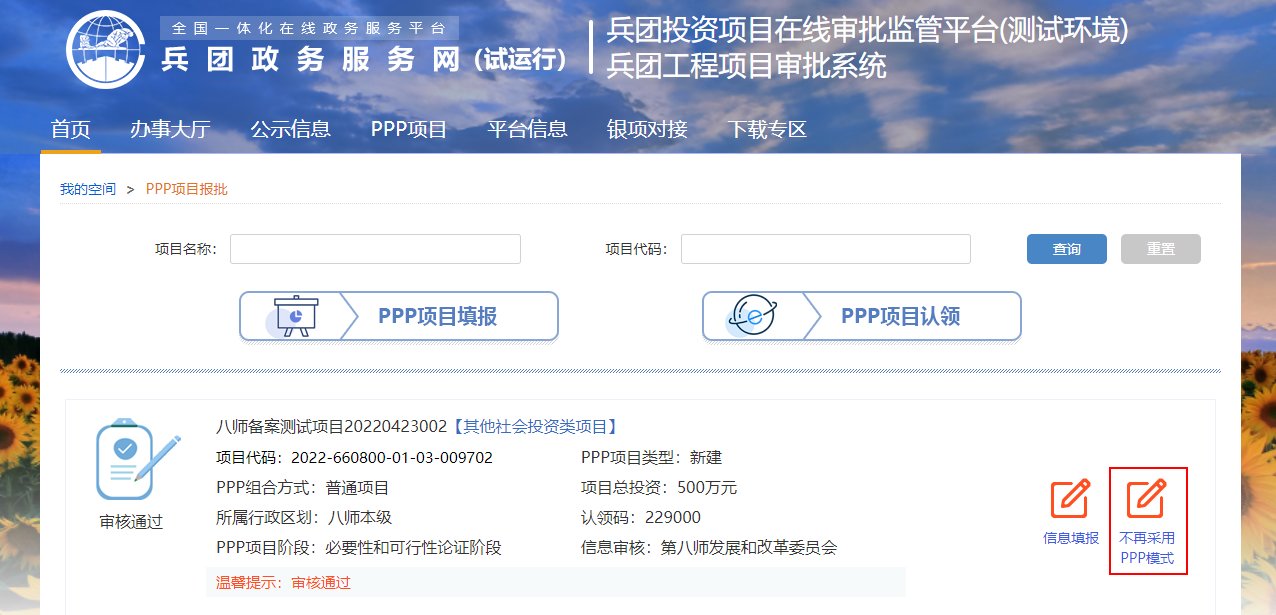Screen dimensions: 1276x615
Task: Focus the 项目代码 input field
Action: 825,249
